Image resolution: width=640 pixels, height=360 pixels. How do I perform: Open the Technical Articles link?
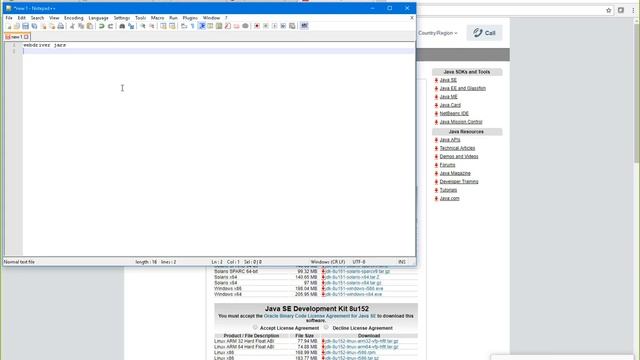[457, 148]
